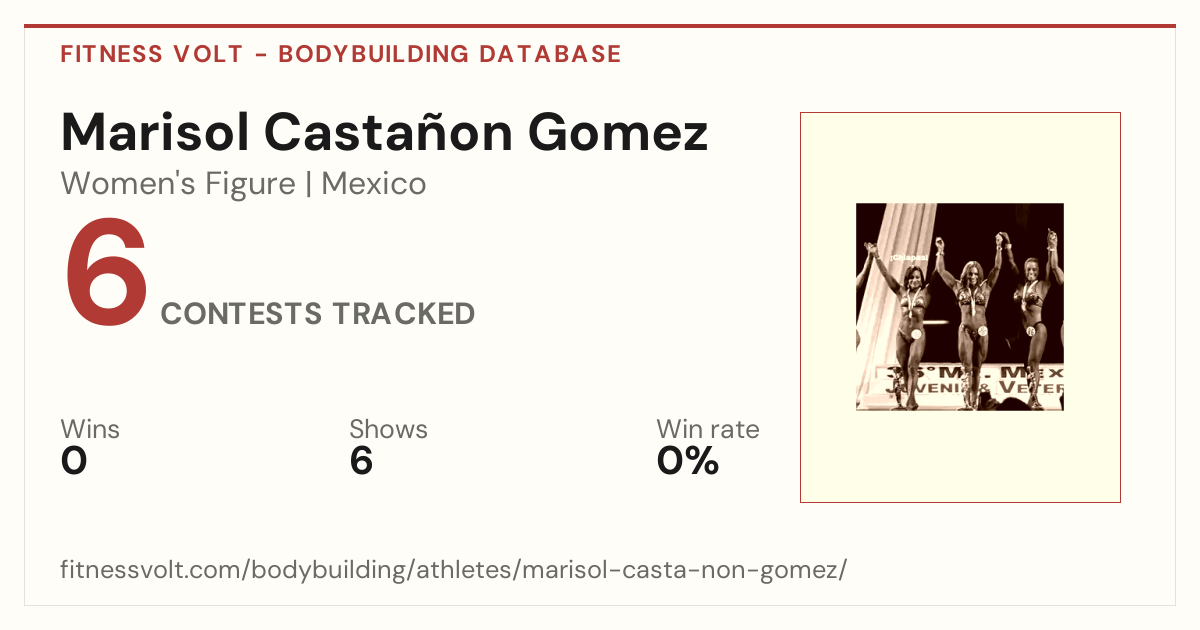Click the red top border line
The image size is (1200, 630).
[600, 26]
